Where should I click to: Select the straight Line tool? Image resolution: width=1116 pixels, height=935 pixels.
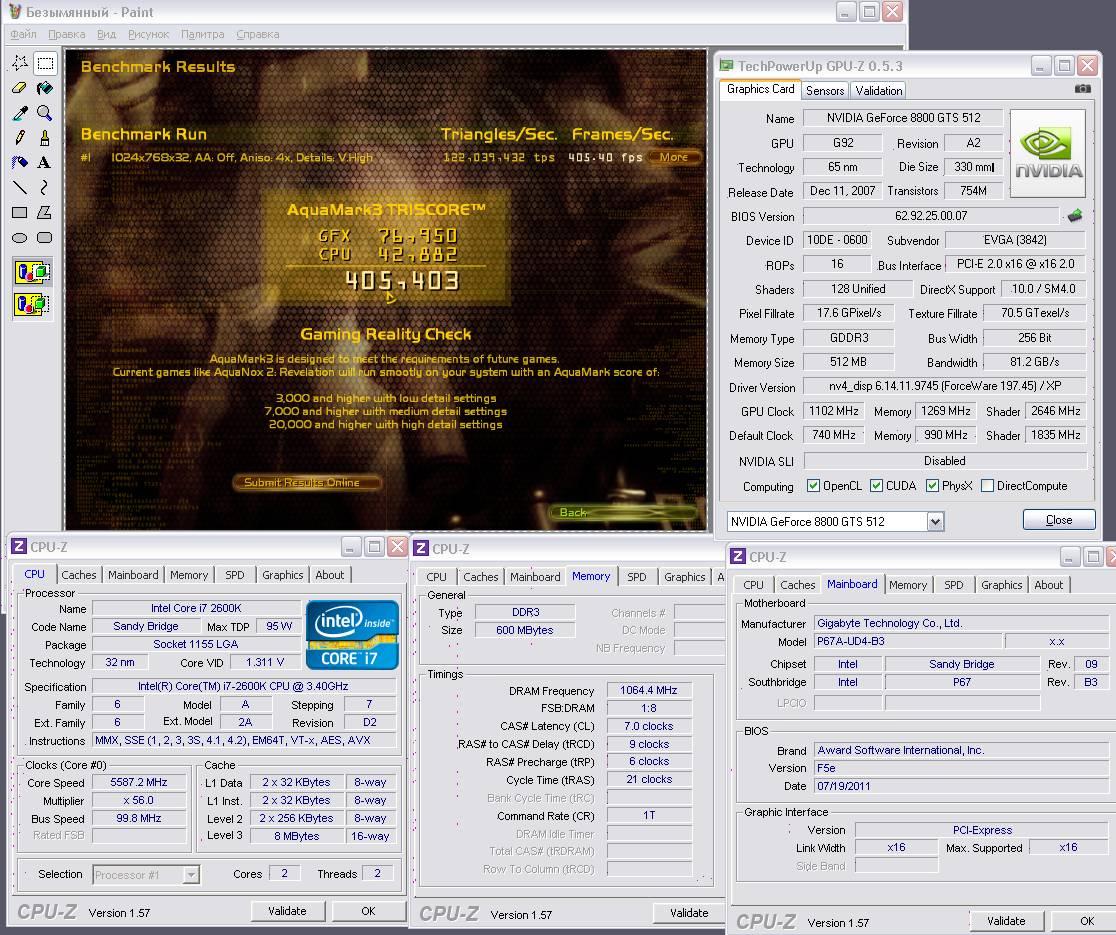pos(20,188)
